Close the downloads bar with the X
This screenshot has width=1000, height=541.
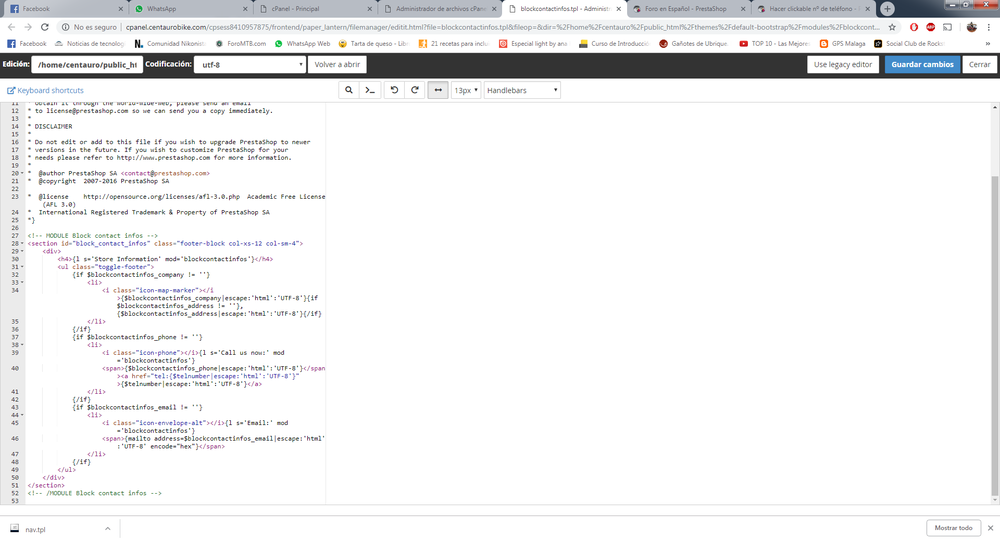(x=990, y=528)
